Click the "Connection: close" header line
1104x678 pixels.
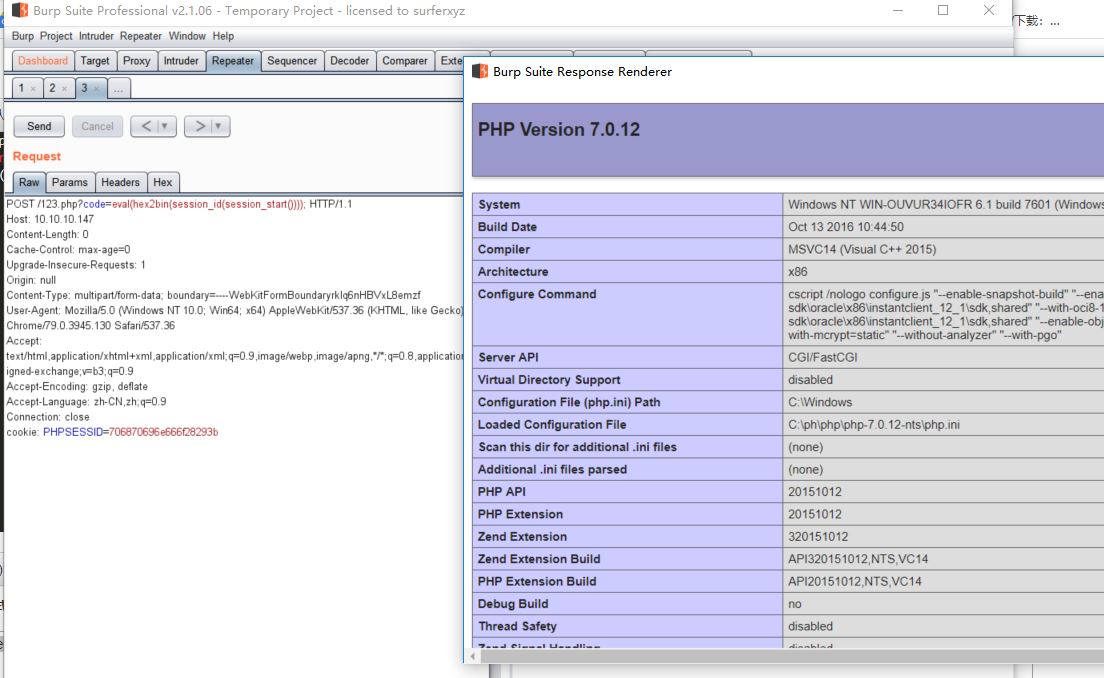pos(48,417)
